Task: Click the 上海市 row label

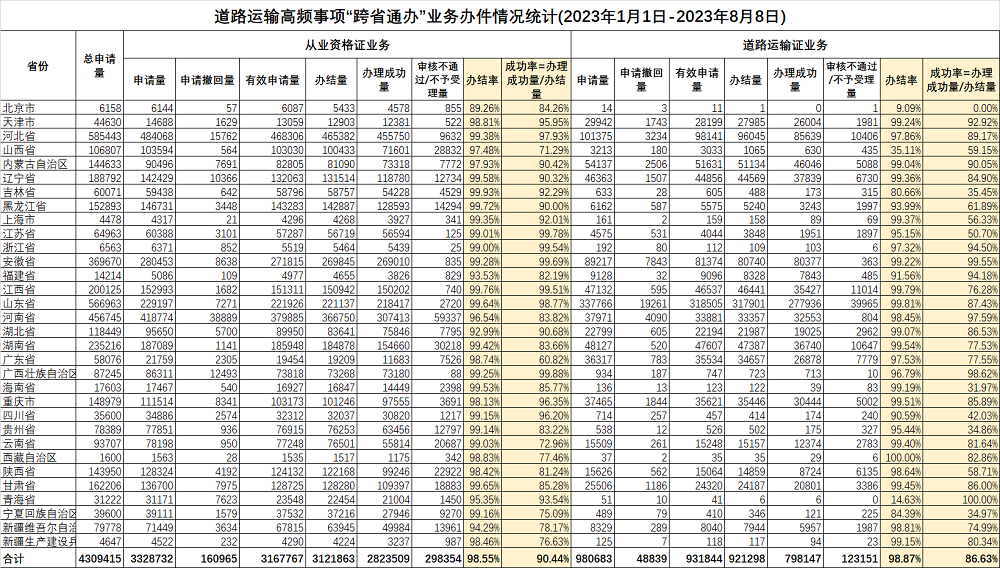Action: pos(19,219)
